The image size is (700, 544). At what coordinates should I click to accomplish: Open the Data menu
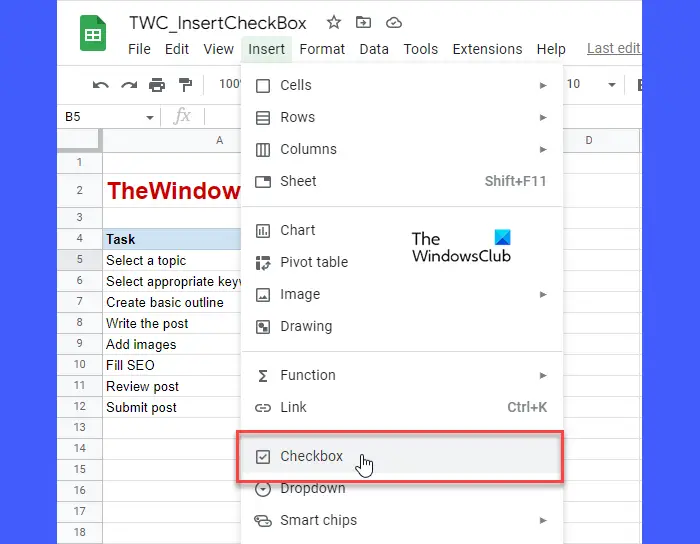point(374,49)
